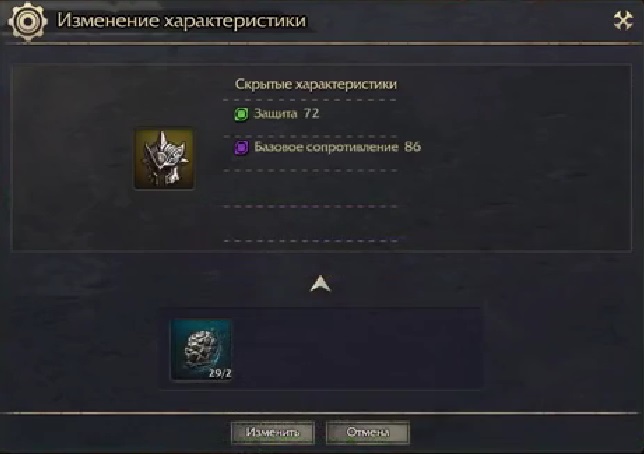
Task: Click the upward arrow above the material slot
Action: (320, 284)
